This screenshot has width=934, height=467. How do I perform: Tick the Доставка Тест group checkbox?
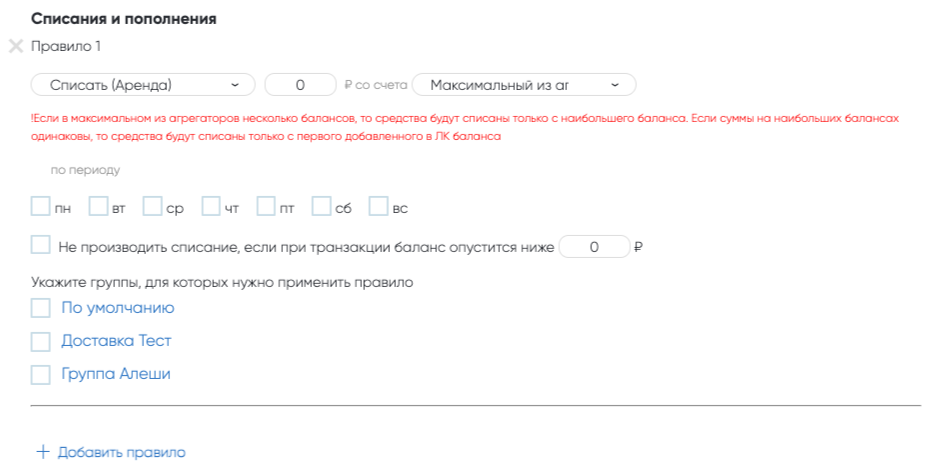tap(40, 341)
